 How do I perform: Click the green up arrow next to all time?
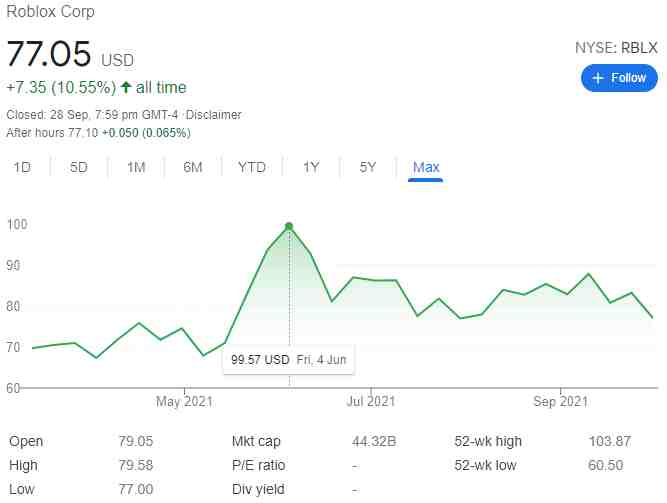tap(125, 88)
